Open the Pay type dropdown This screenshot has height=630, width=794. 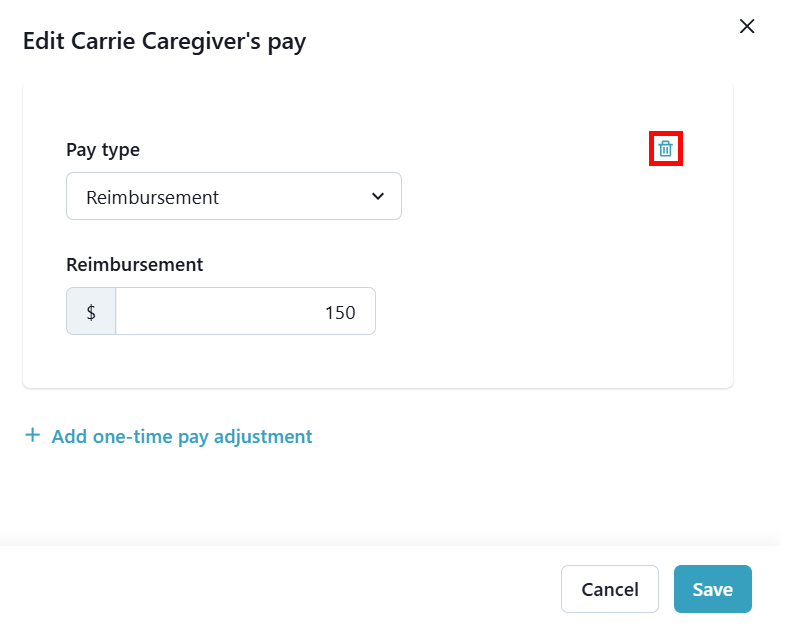(233, 197)
